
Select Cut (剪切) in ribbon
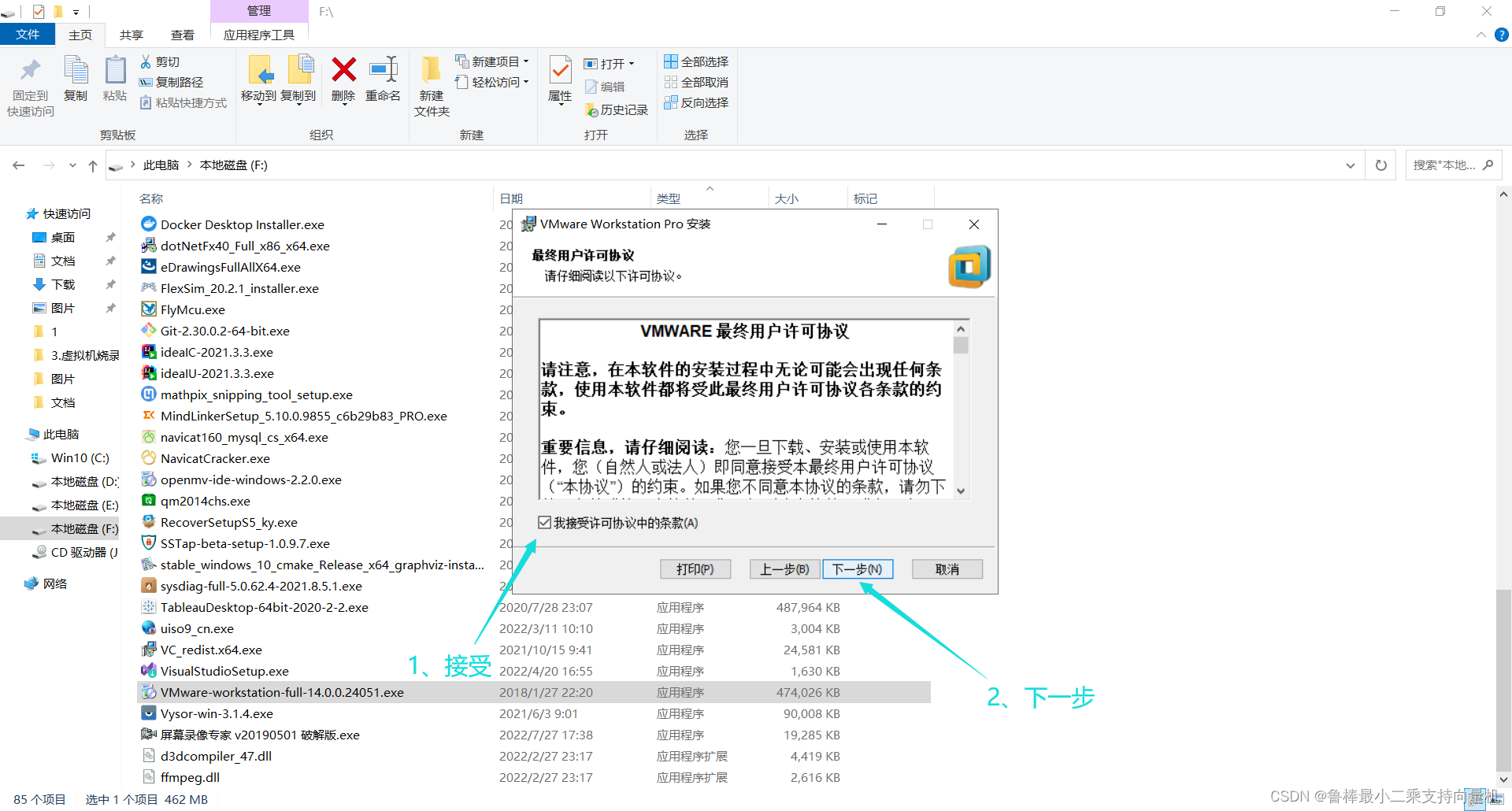160,61
